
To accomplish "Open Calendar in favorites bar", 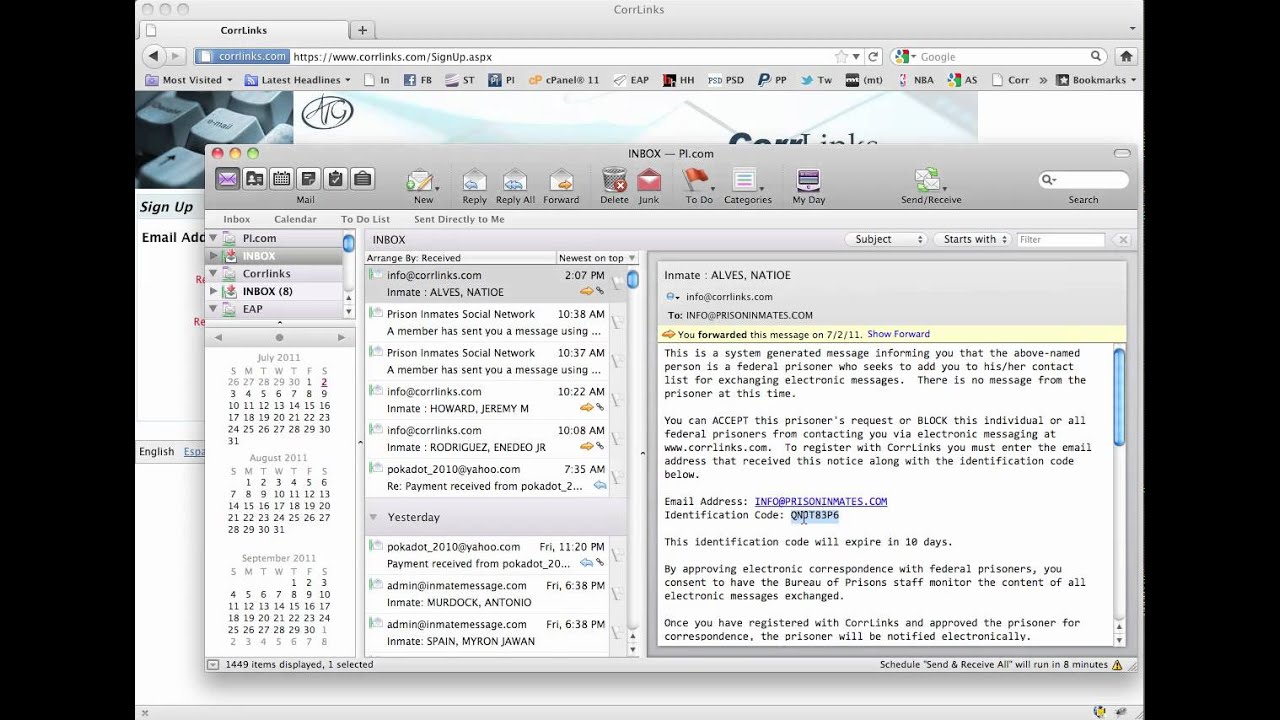I will pos(295,219).
